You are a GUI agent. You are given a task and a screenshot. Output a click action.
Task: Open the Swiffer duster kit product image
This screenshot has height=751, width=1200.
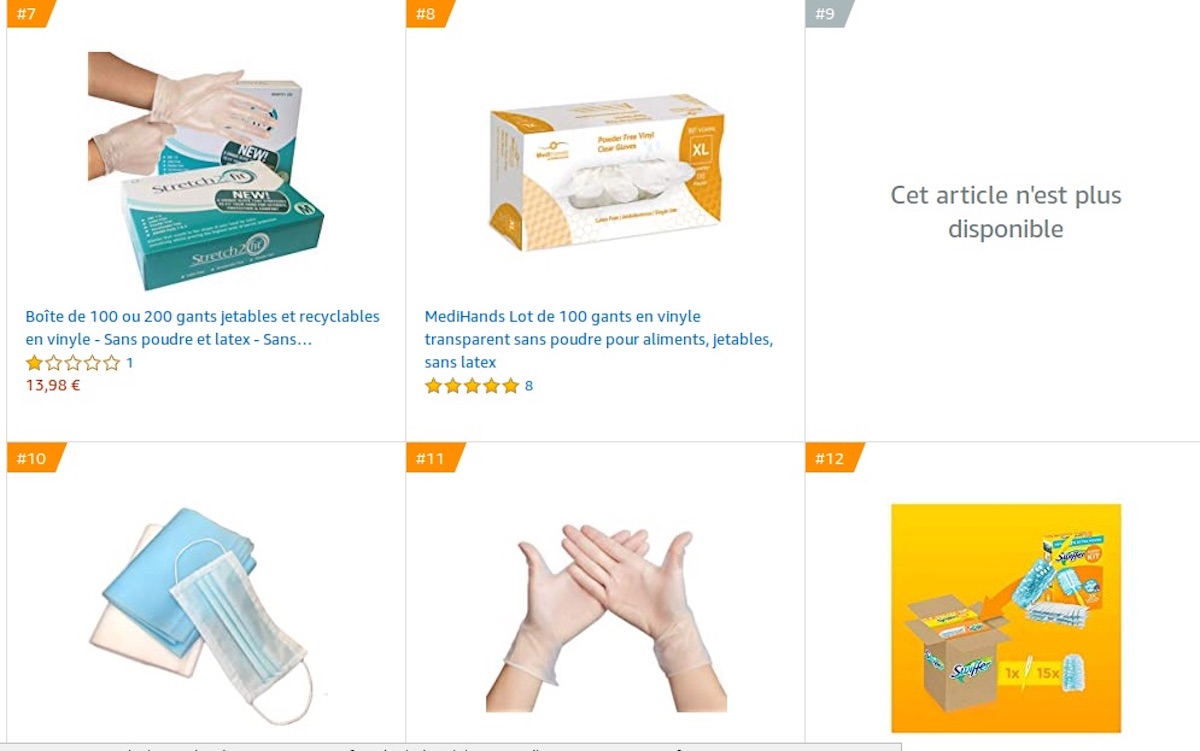pos(1005,618)
